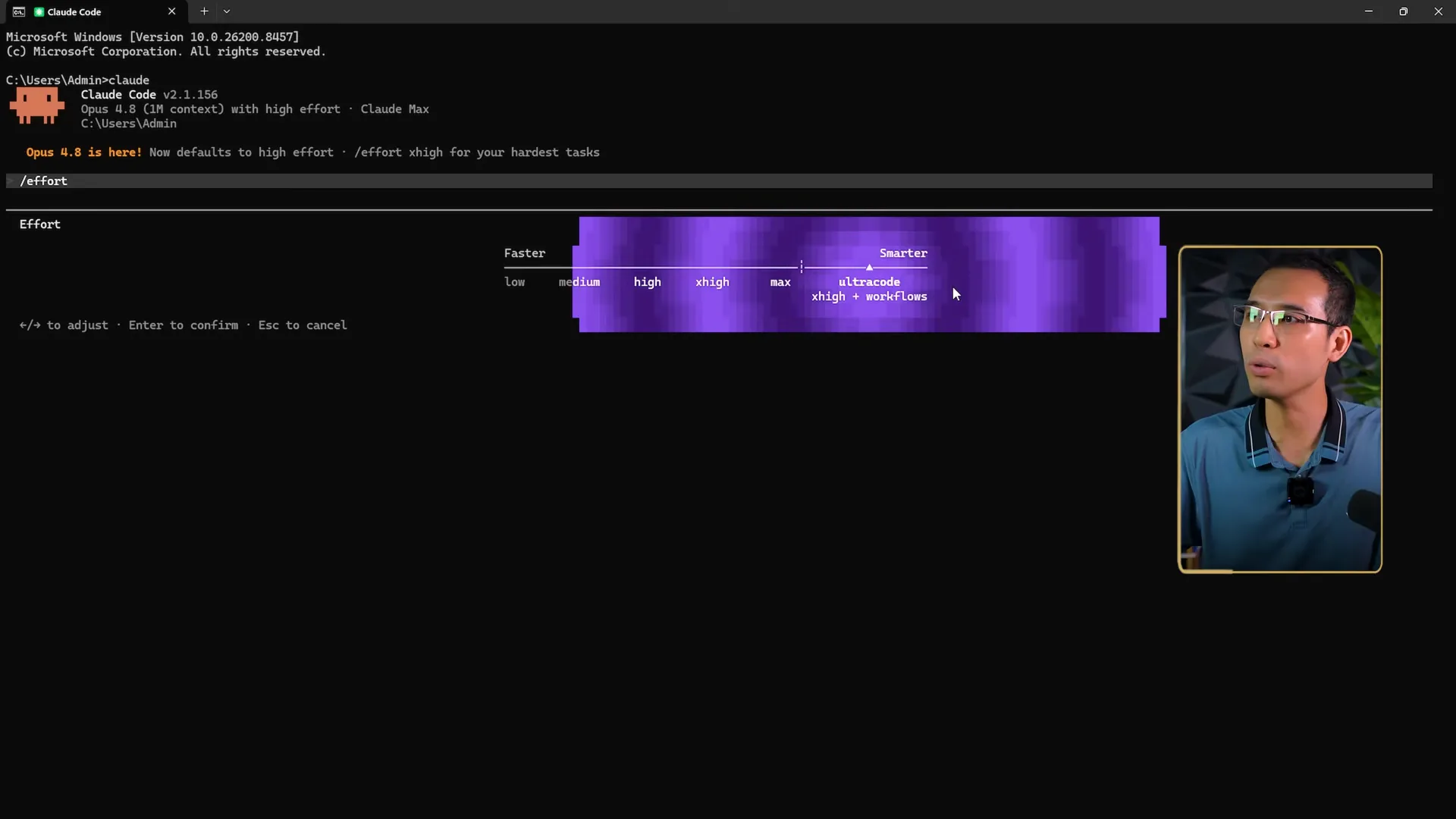Screen dimensions: 1456x819
Task: Click the 'Opus 4.8 is here!' announcement
Action: [x=84, y=152]
